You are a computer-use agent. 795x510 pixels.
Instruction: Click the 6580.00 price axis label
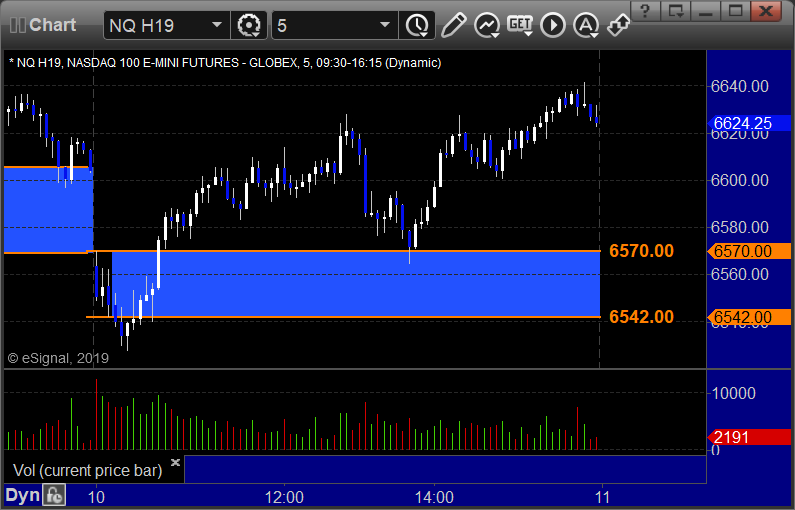click(x=740, y=227)
